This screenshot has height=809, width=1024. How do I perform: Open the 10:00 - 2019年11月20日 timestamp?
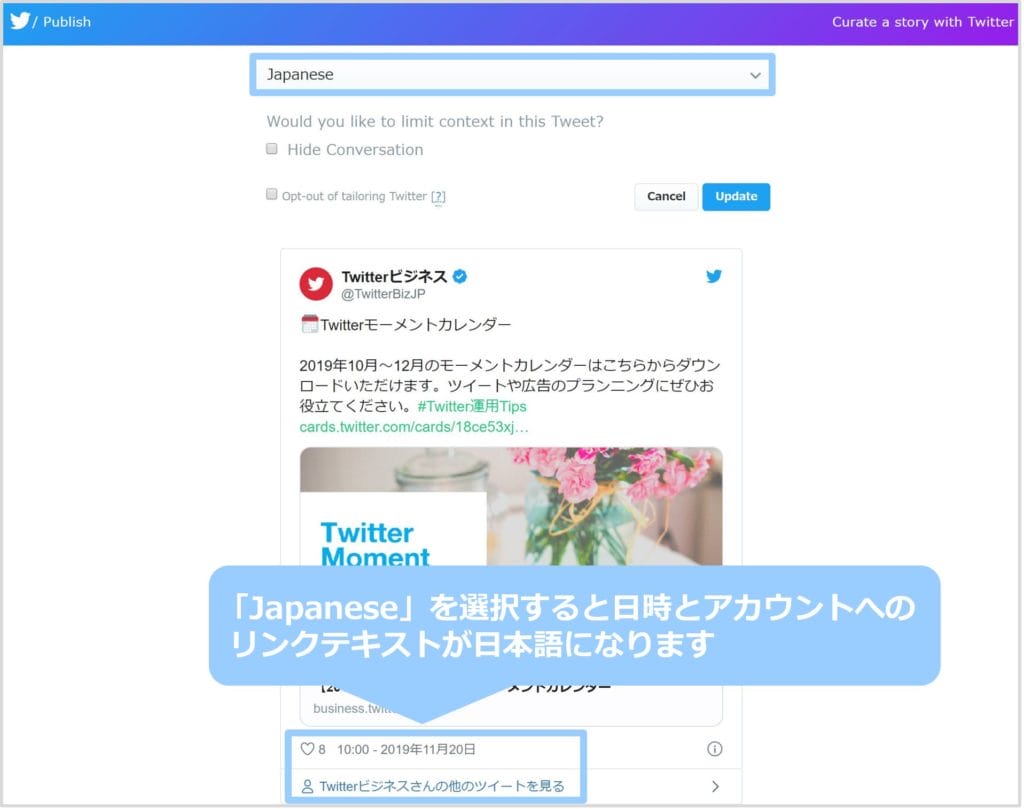pyautogui.click(x=406, y=750)
